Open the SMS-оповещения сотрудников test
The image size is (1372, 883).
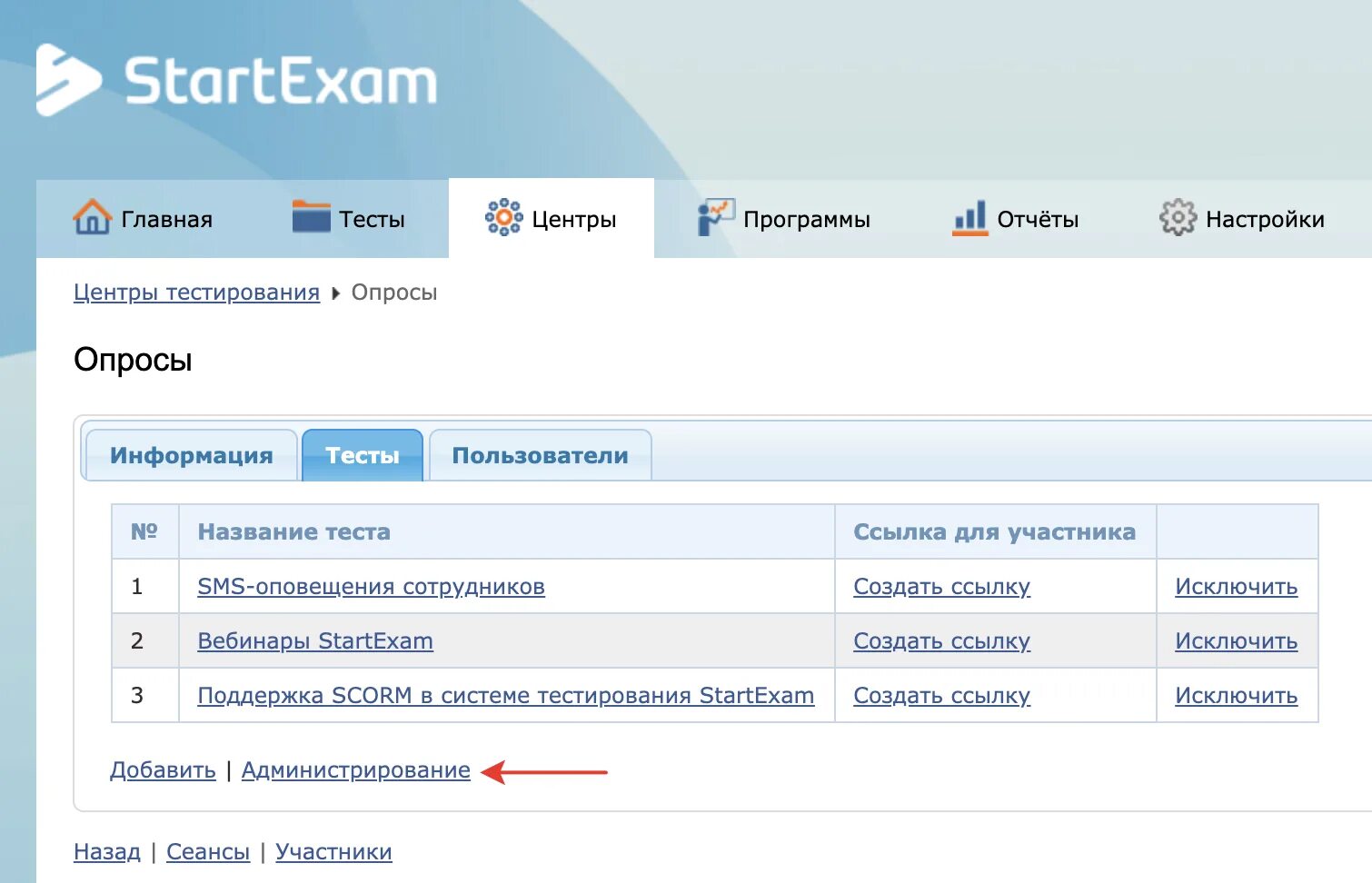pyautogui.click(x=371, y=587)
